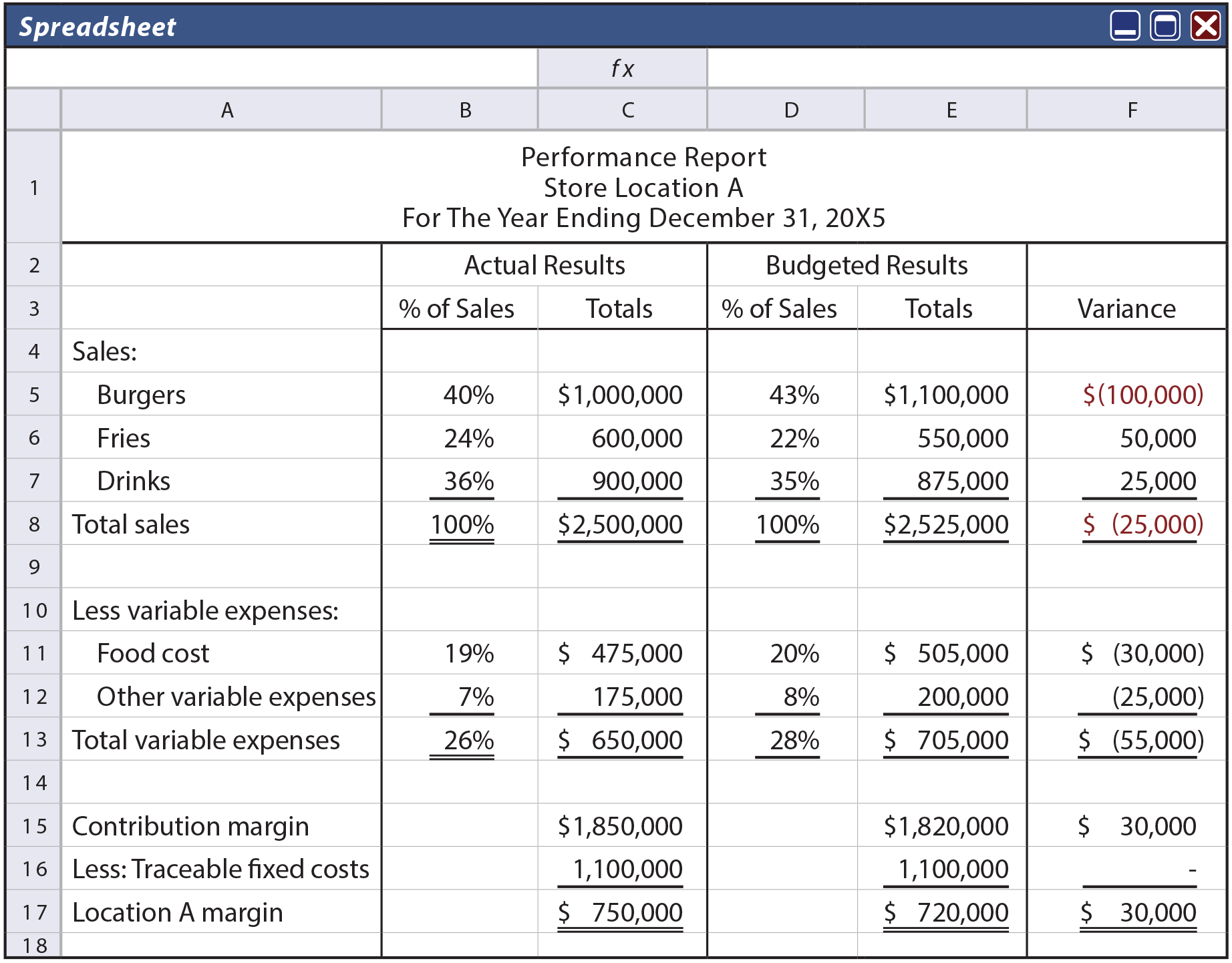
Task: Click the Actual Results heading
Action: (x=545, y=265)
